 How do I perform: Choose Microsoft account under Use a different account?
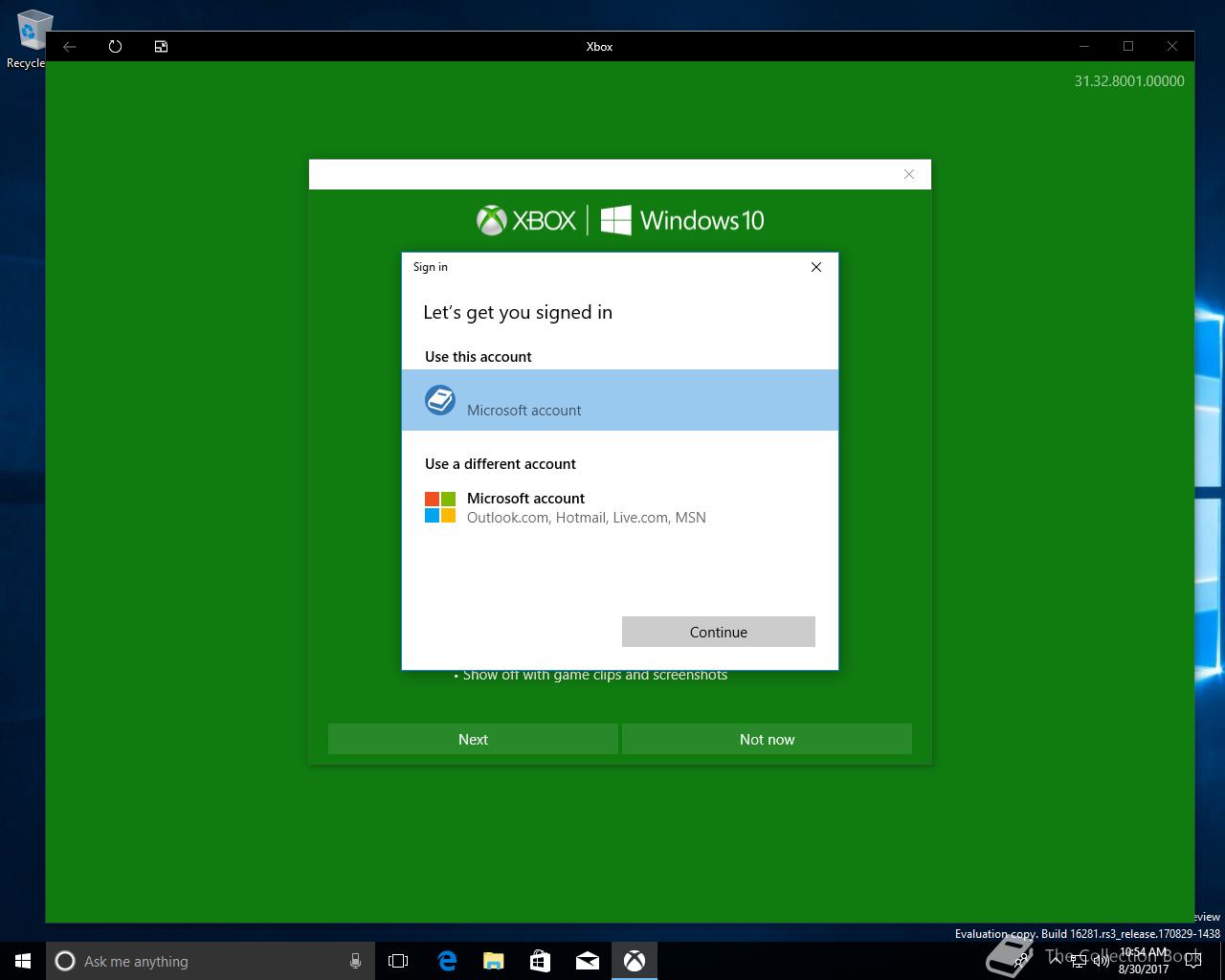coord(620,507)
